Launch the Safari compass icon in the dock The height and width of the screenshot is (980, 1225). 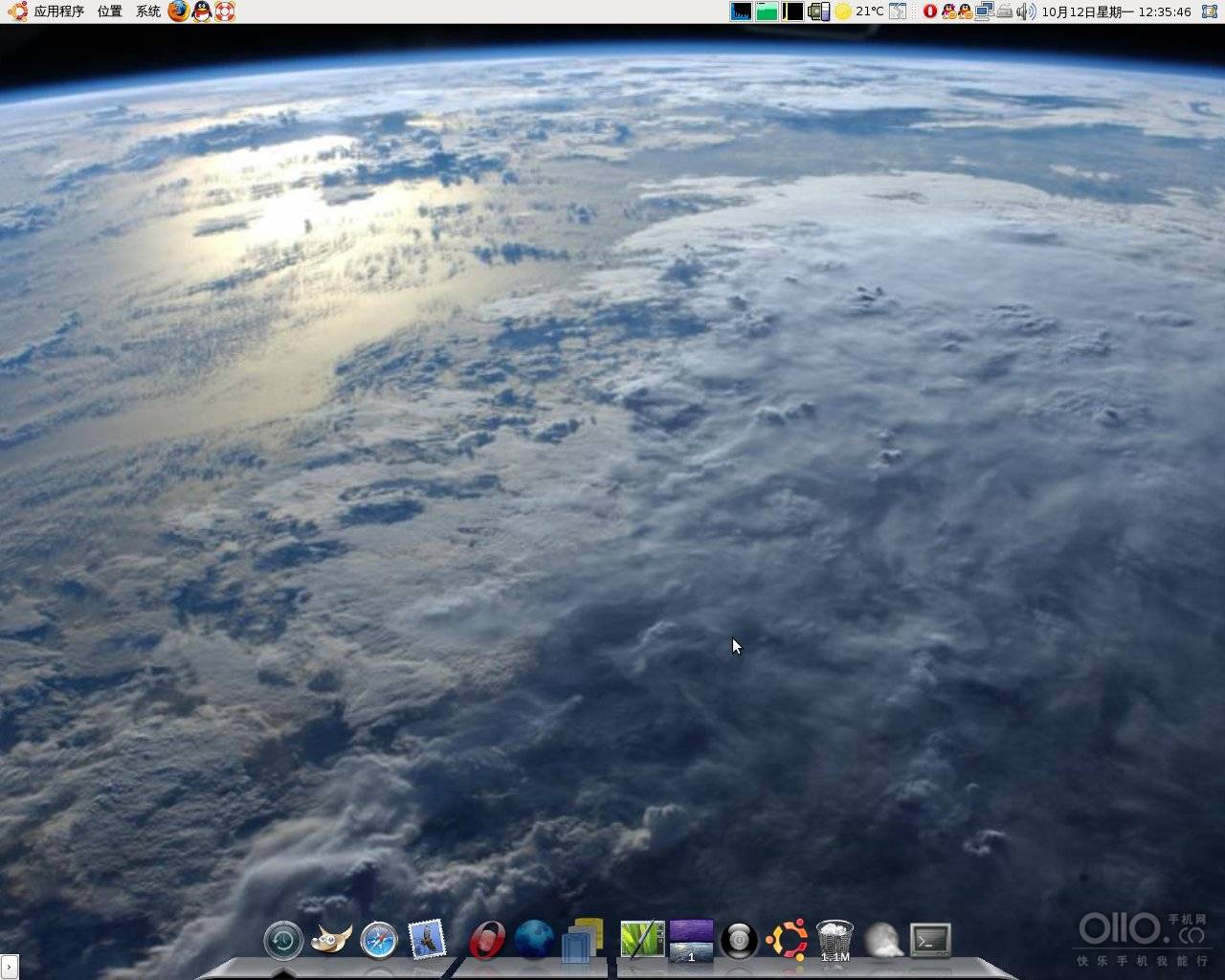tap(379, 941)
